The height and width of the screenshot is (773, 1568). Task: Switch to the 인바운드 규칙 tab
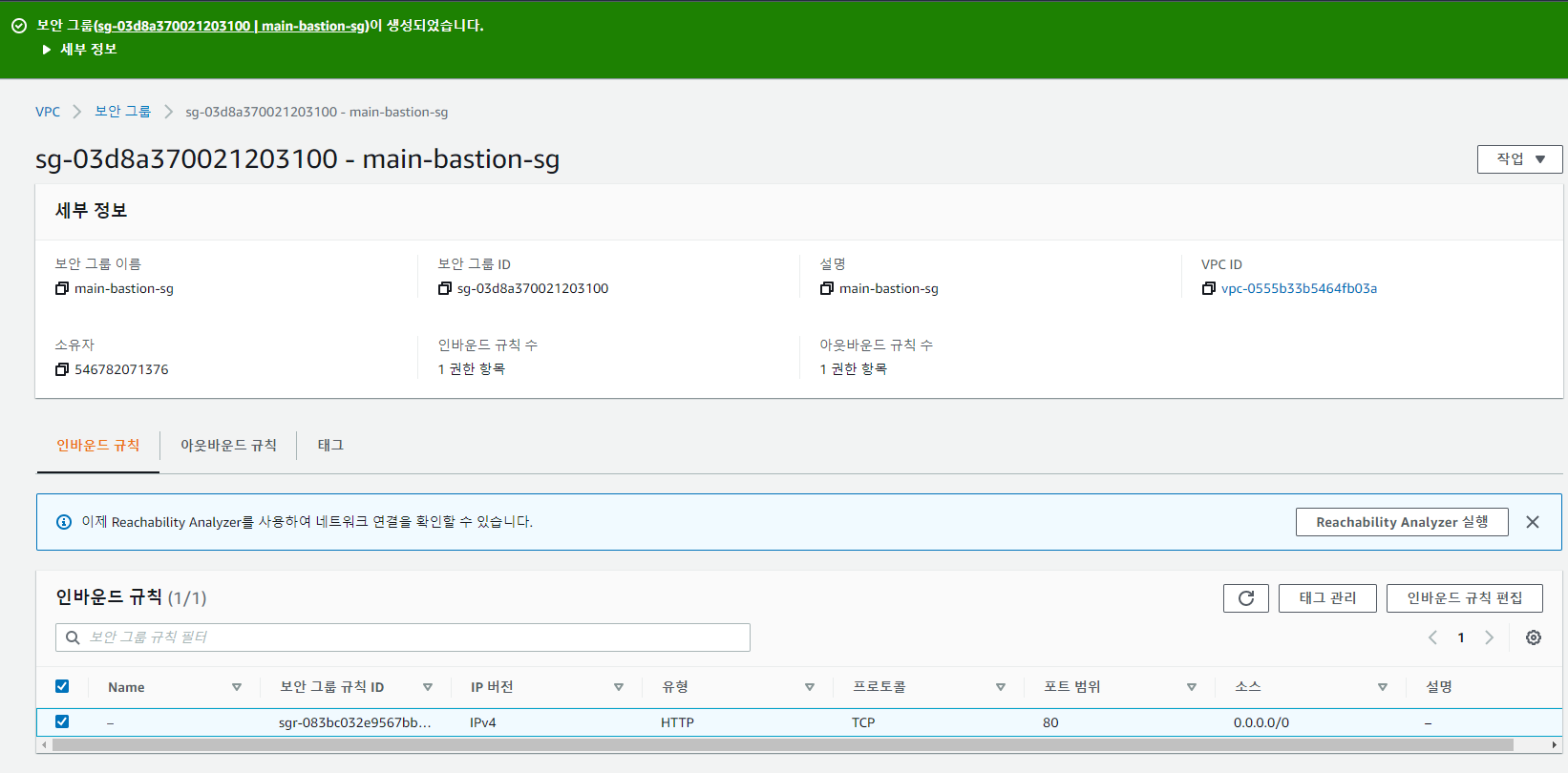97,446
